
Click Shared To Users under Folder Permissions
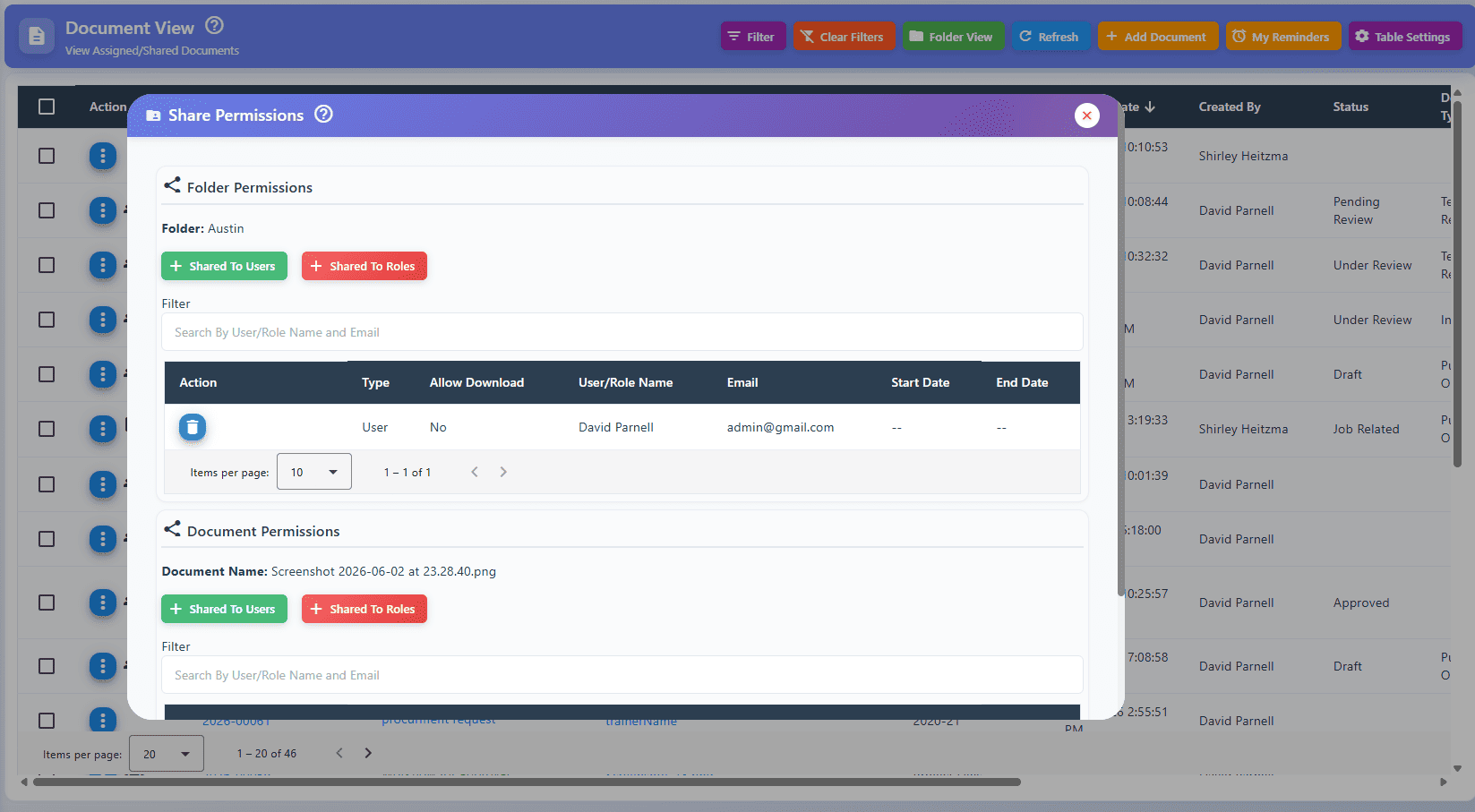[x=224, y=266]
